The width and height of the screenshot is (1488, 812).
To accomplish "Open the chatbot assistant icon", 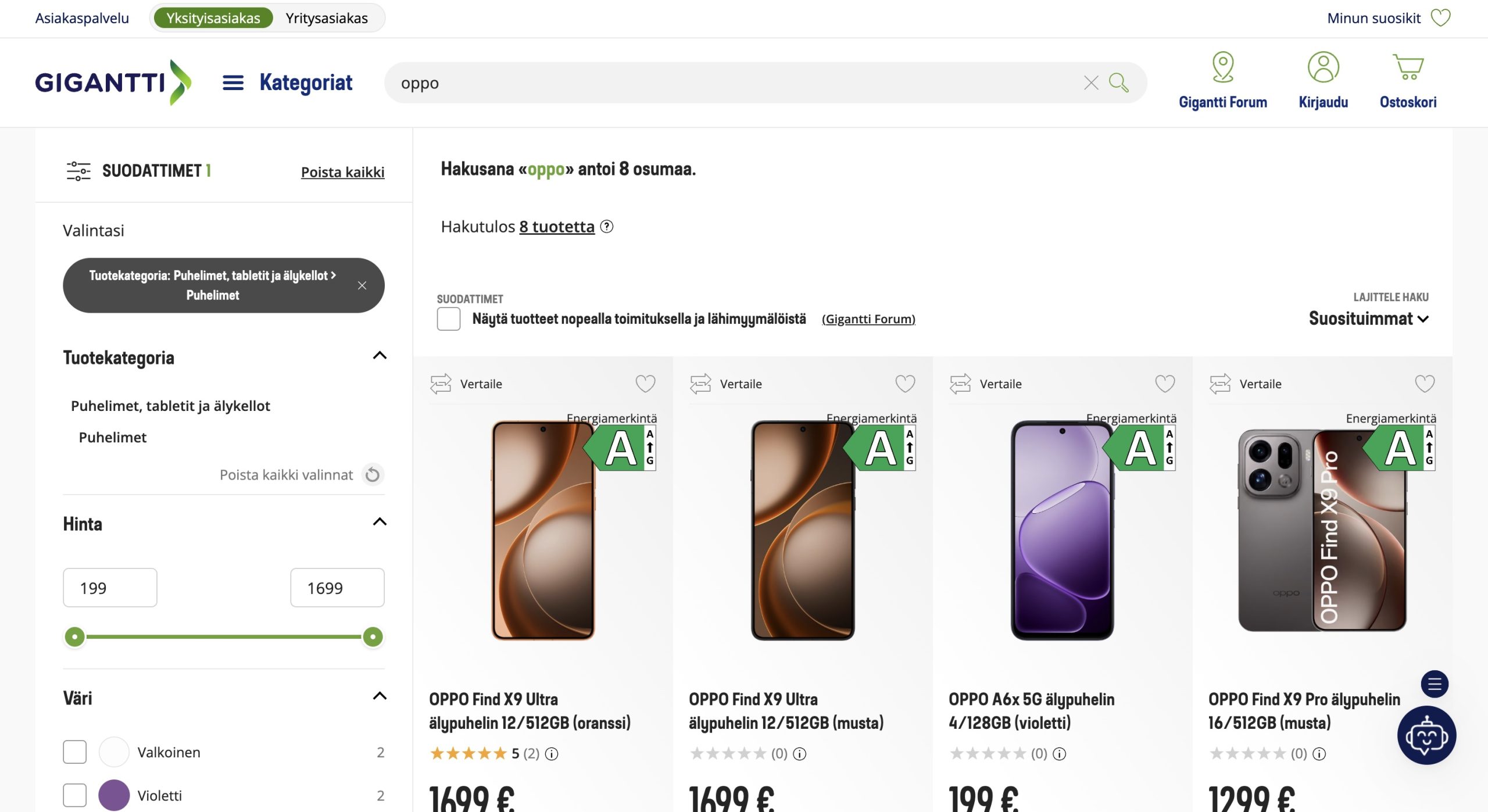I will coord(1426,735).
